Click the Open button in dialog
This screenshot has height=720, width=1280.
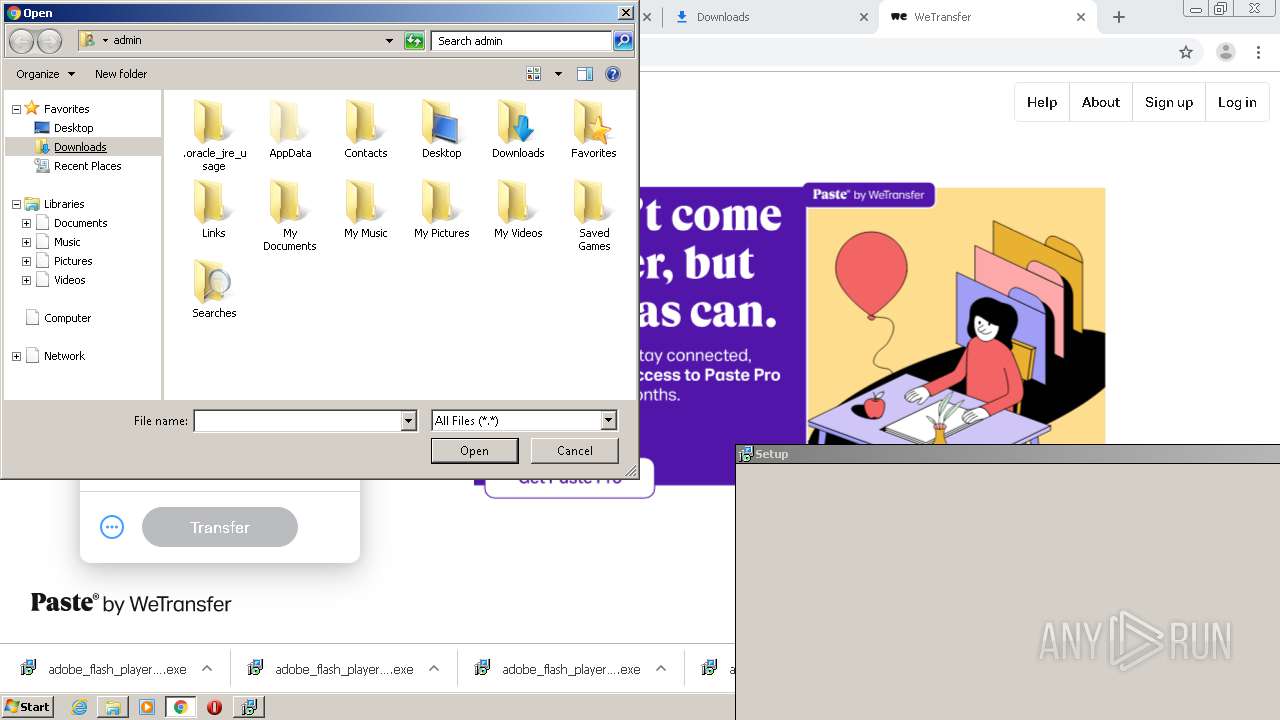click(474, 451)
